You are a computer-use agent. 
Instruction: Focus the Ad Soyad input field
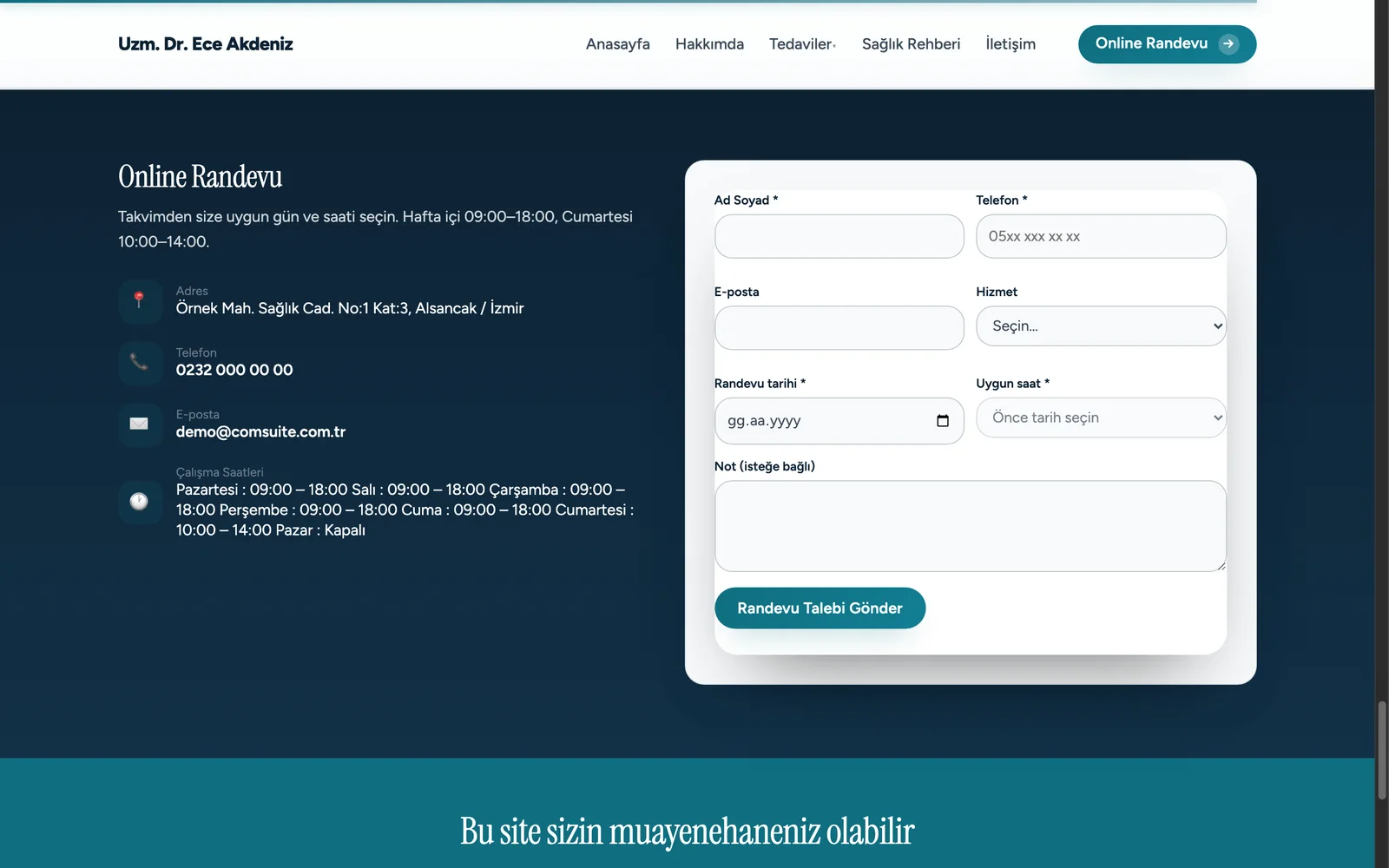[x=839, y=236]
